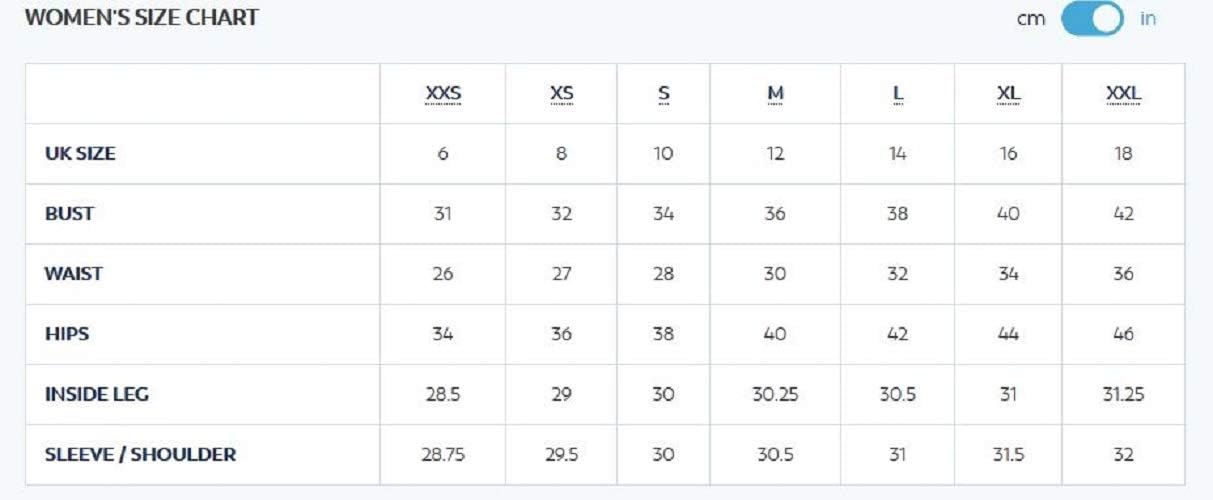Click the BUST row label
This screenshot has height=500, width=1213.
click(x=69, y=214)
